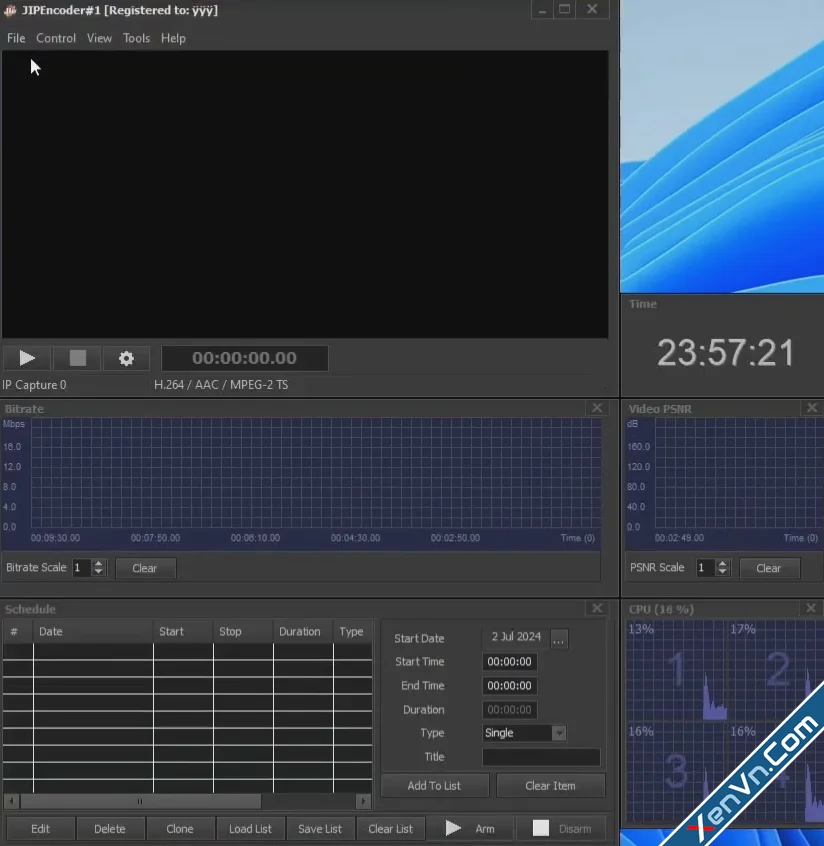Click the PSNR Scale number field
824x846 pixels.
(x=706, y=568)
